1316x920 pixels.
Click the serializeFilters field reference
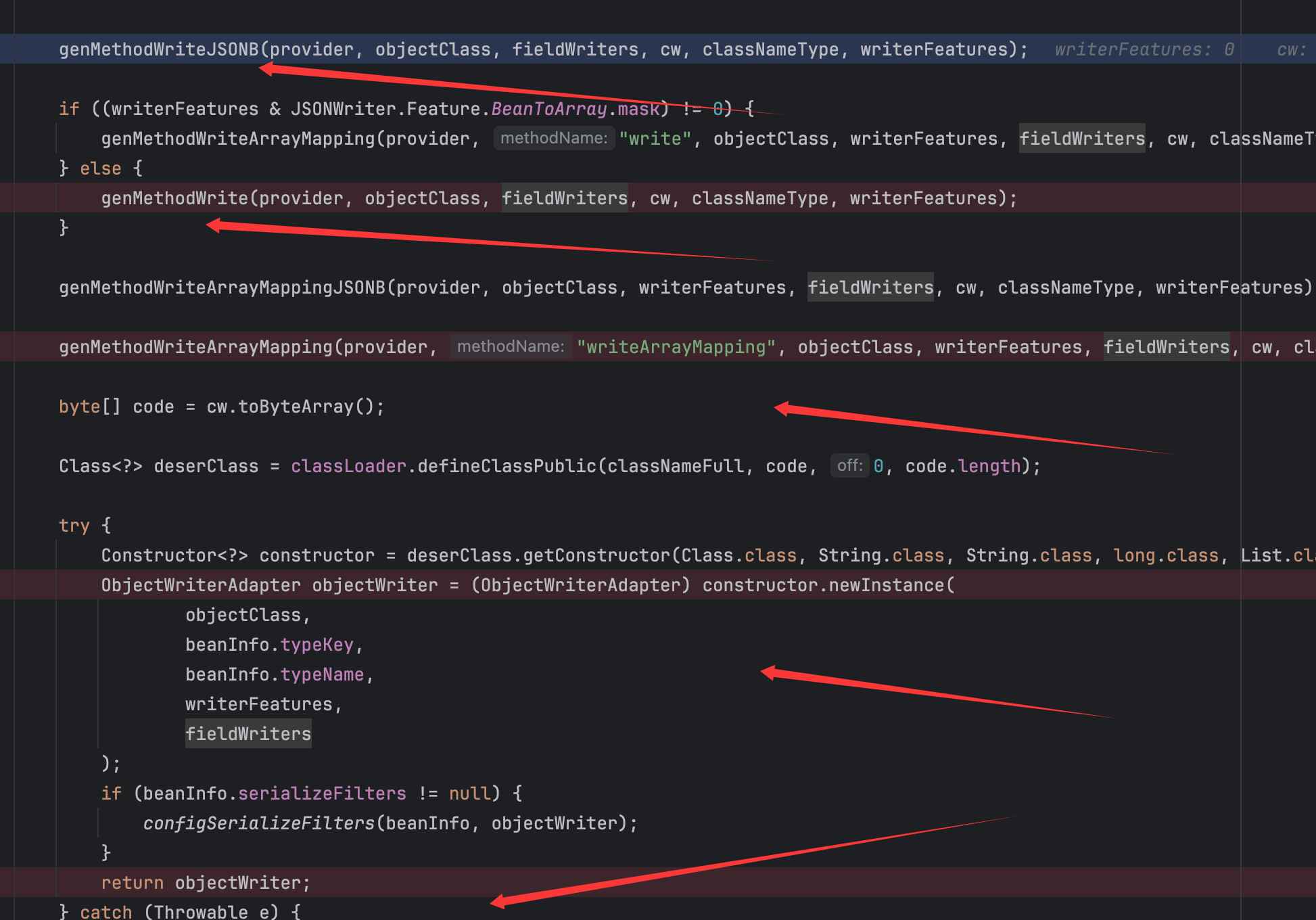[x=322, y=793]
